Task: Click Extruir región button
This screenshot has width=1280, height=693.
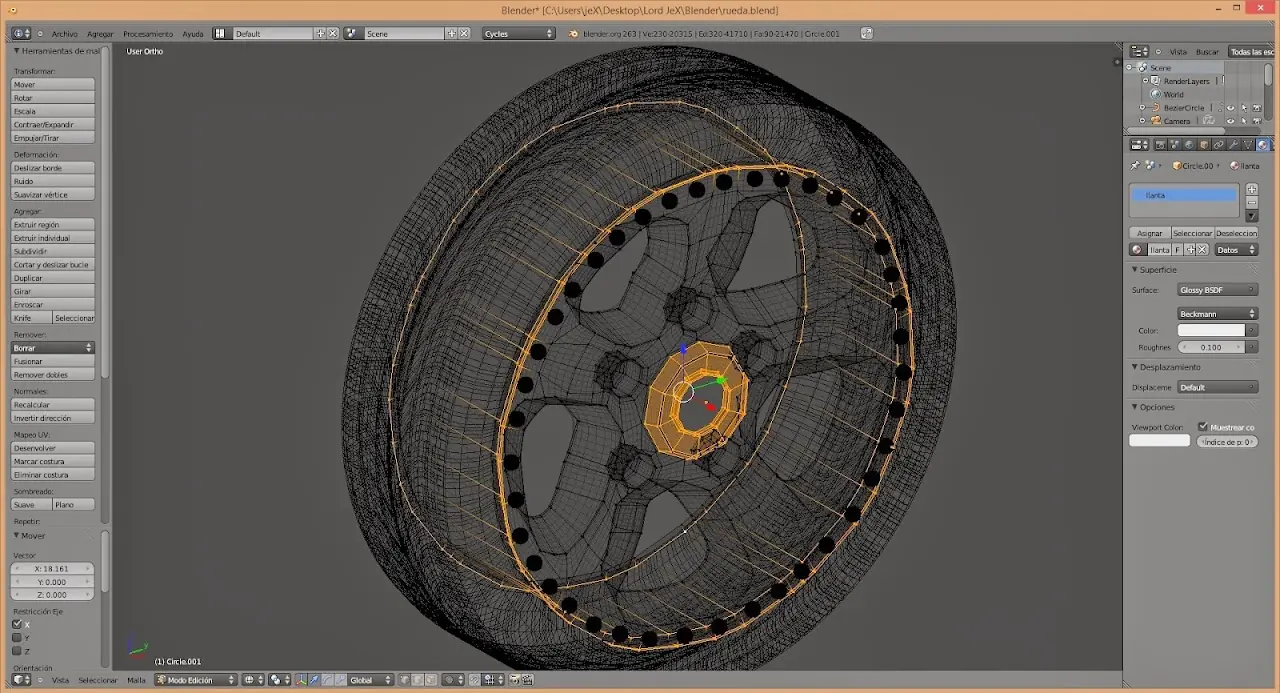Action: [53, 225]
